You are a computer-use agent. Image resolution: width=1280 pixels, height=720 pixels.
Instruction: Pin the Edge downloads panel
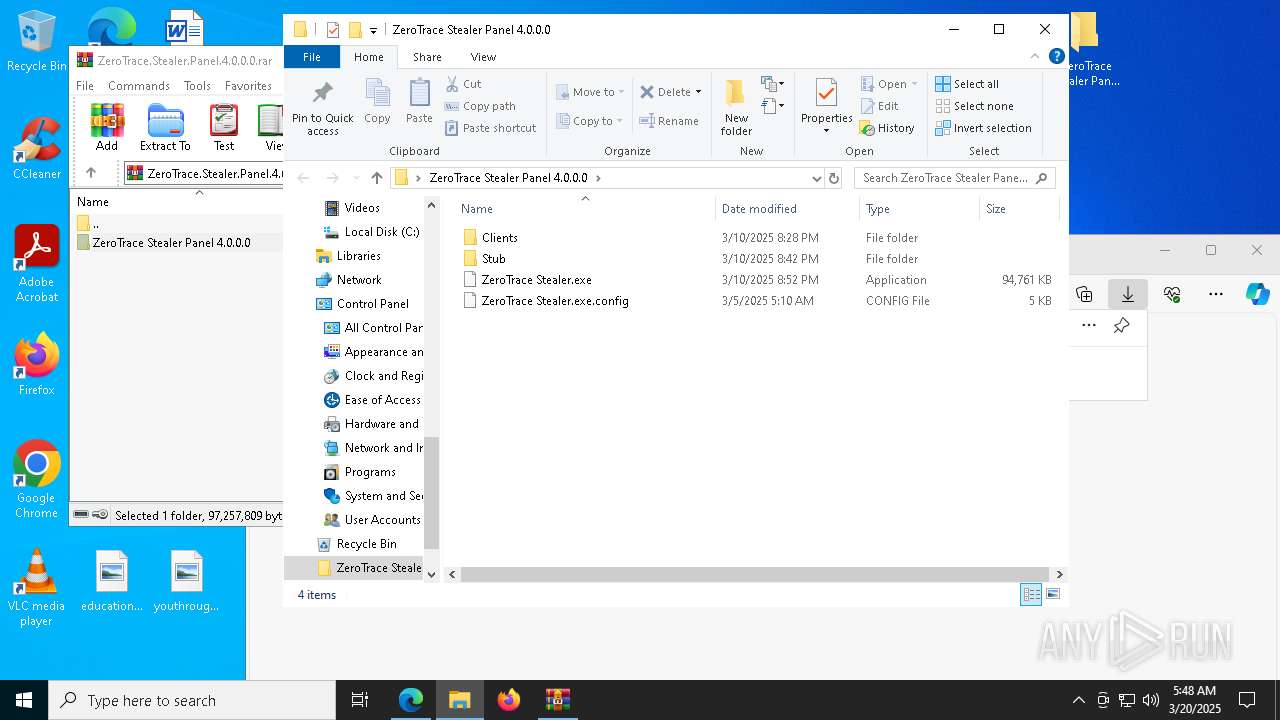[x=1121, y=326]
